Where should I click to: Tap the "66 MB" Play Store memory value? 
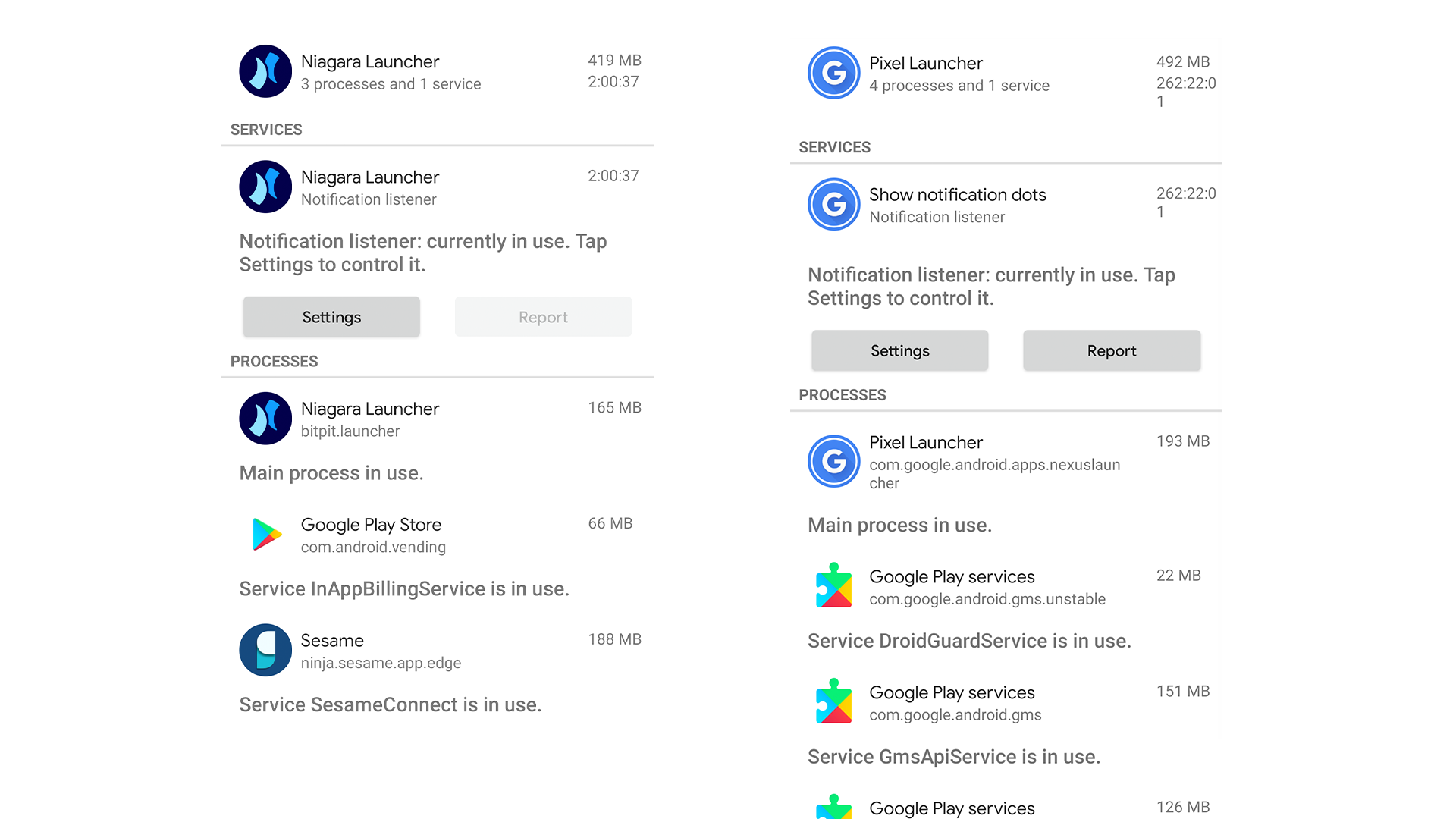(x=610, y=524)
